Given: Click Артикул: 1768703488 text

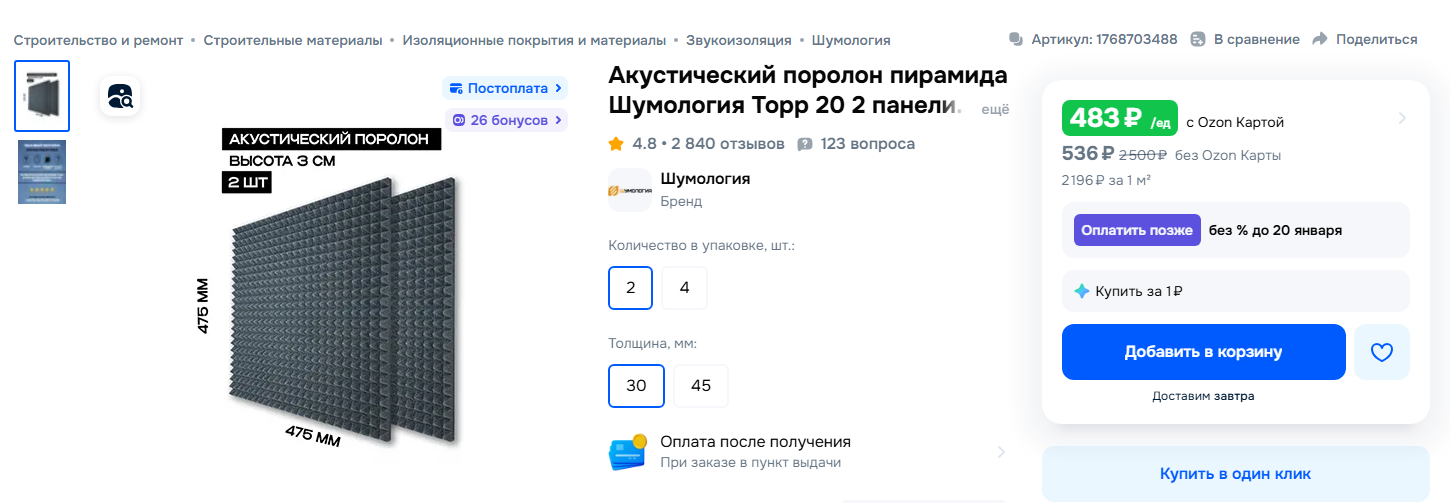Looking at the screenshot, I should tap(1104, 39).
